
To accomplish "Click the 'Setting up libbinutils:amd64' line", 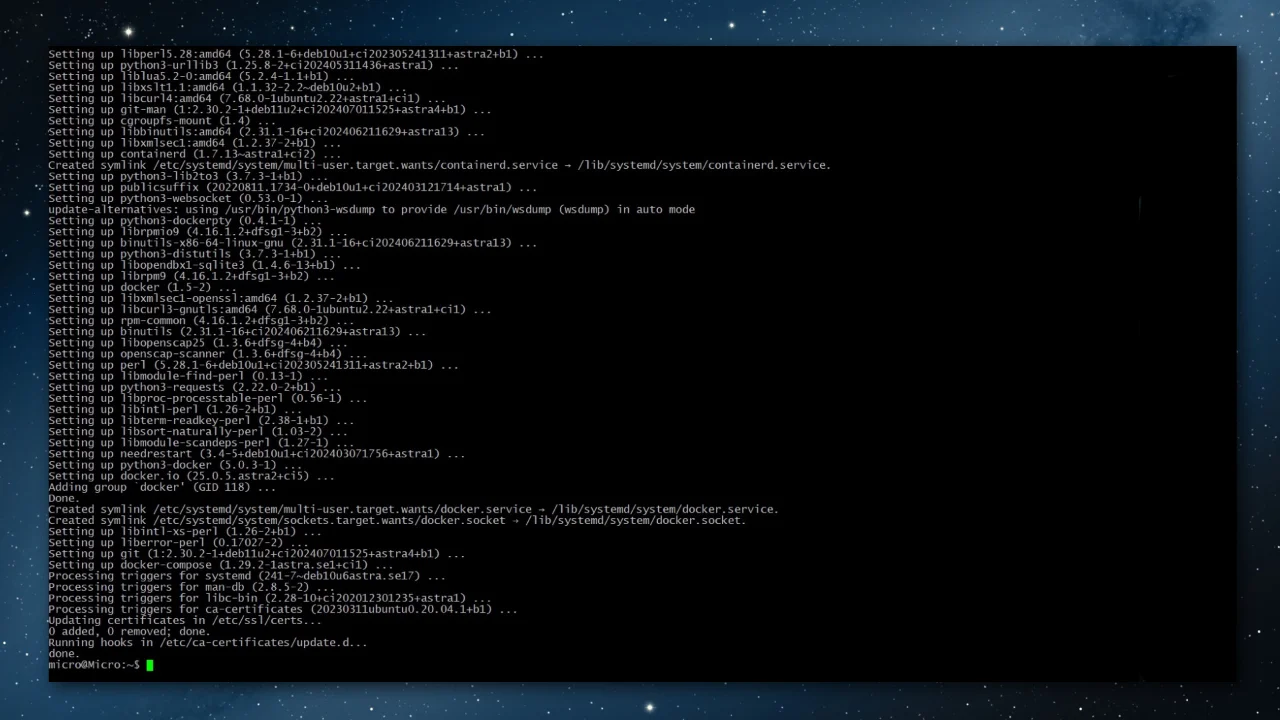I will (x=267, y=131).
